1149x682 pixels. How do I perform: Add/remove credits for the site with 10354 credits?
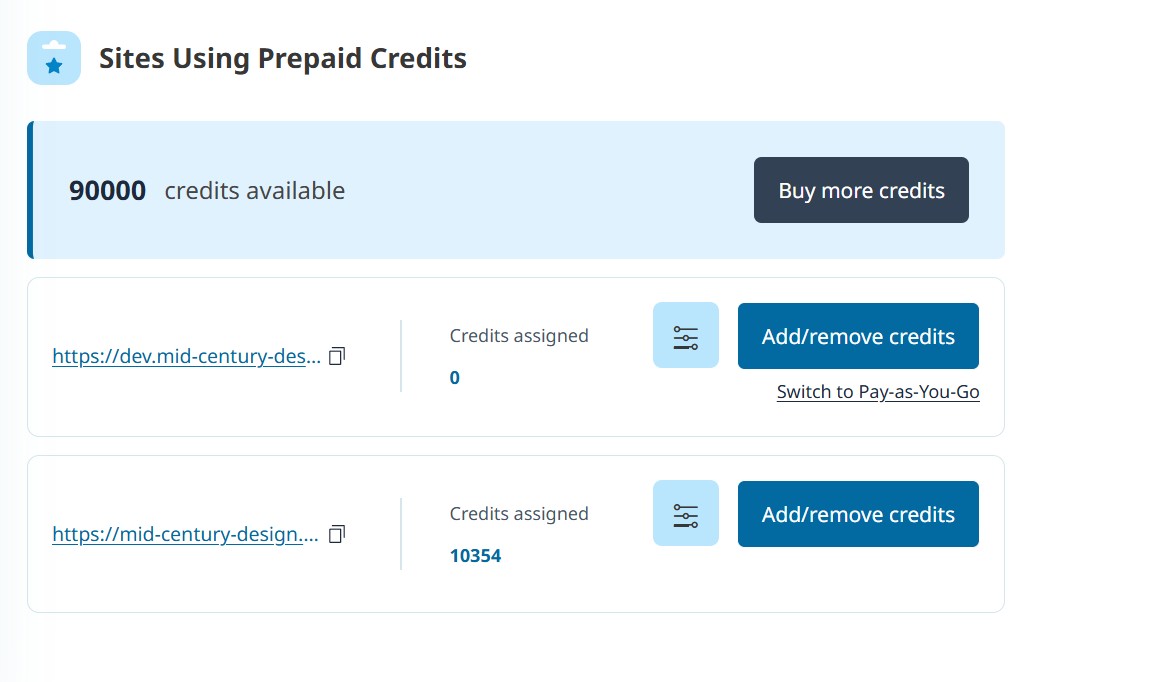858,514
